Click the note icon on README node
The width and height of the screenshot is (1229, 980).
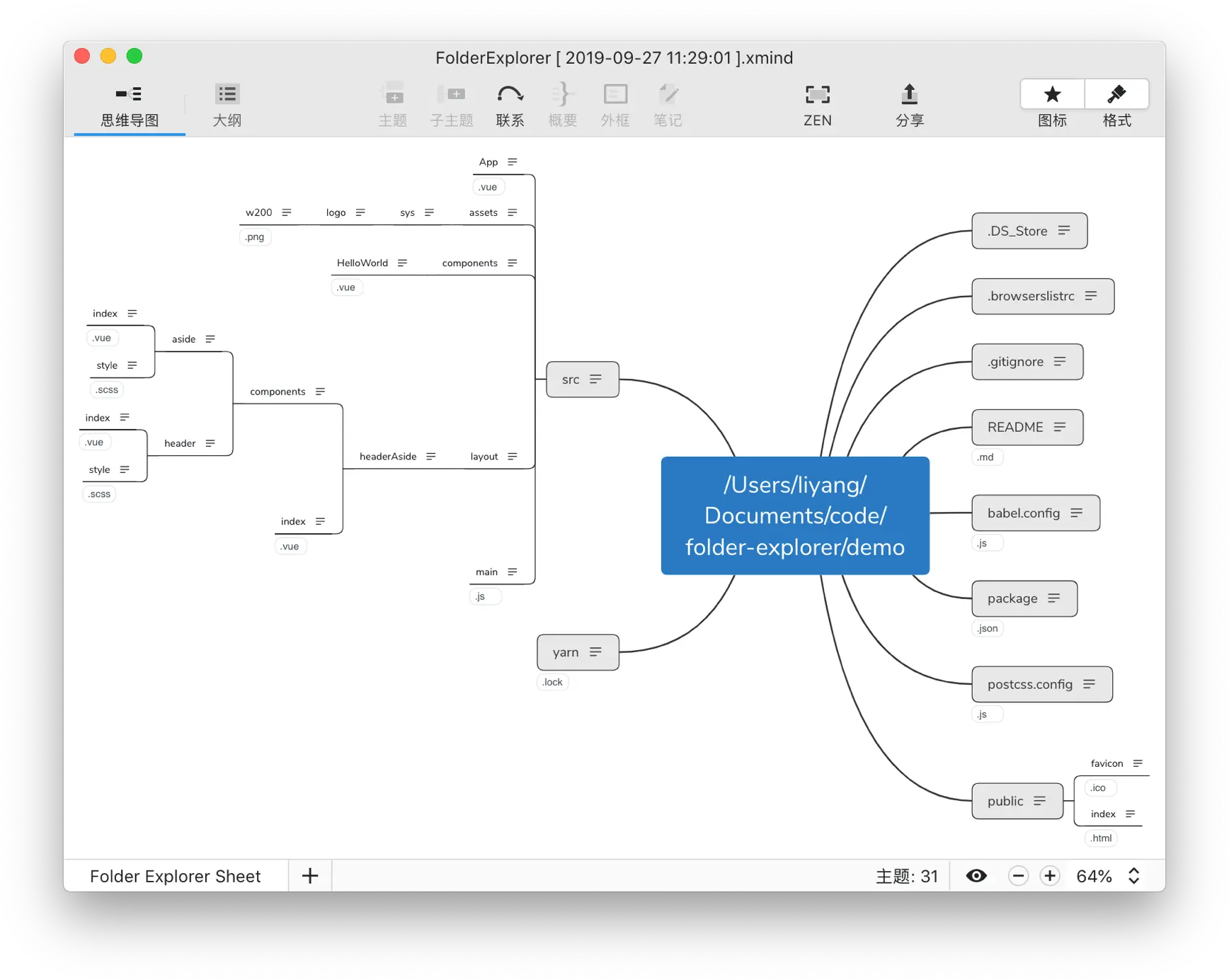[1060, 427]
